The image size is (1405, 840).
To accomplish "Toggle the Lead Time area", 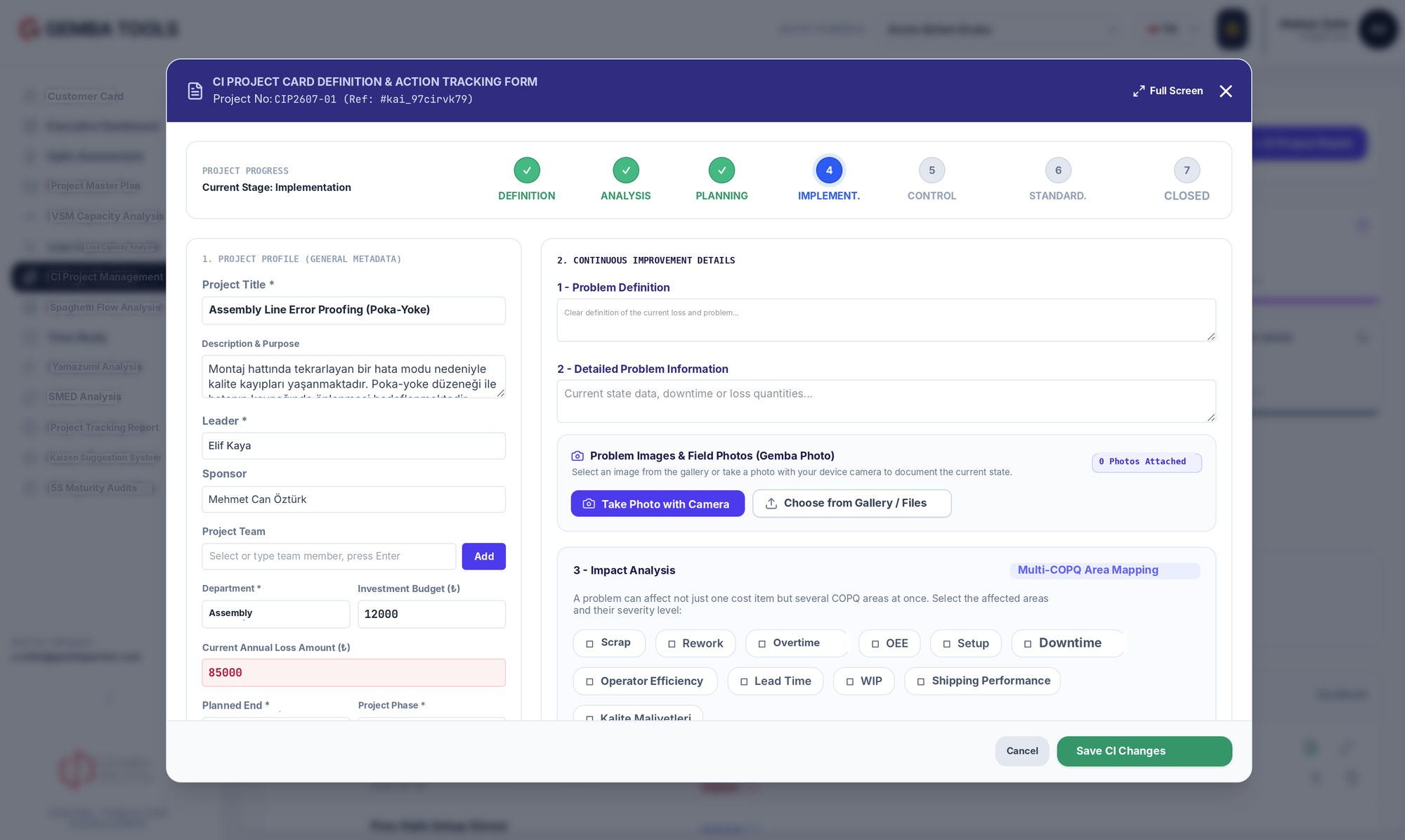I will 776,681.
